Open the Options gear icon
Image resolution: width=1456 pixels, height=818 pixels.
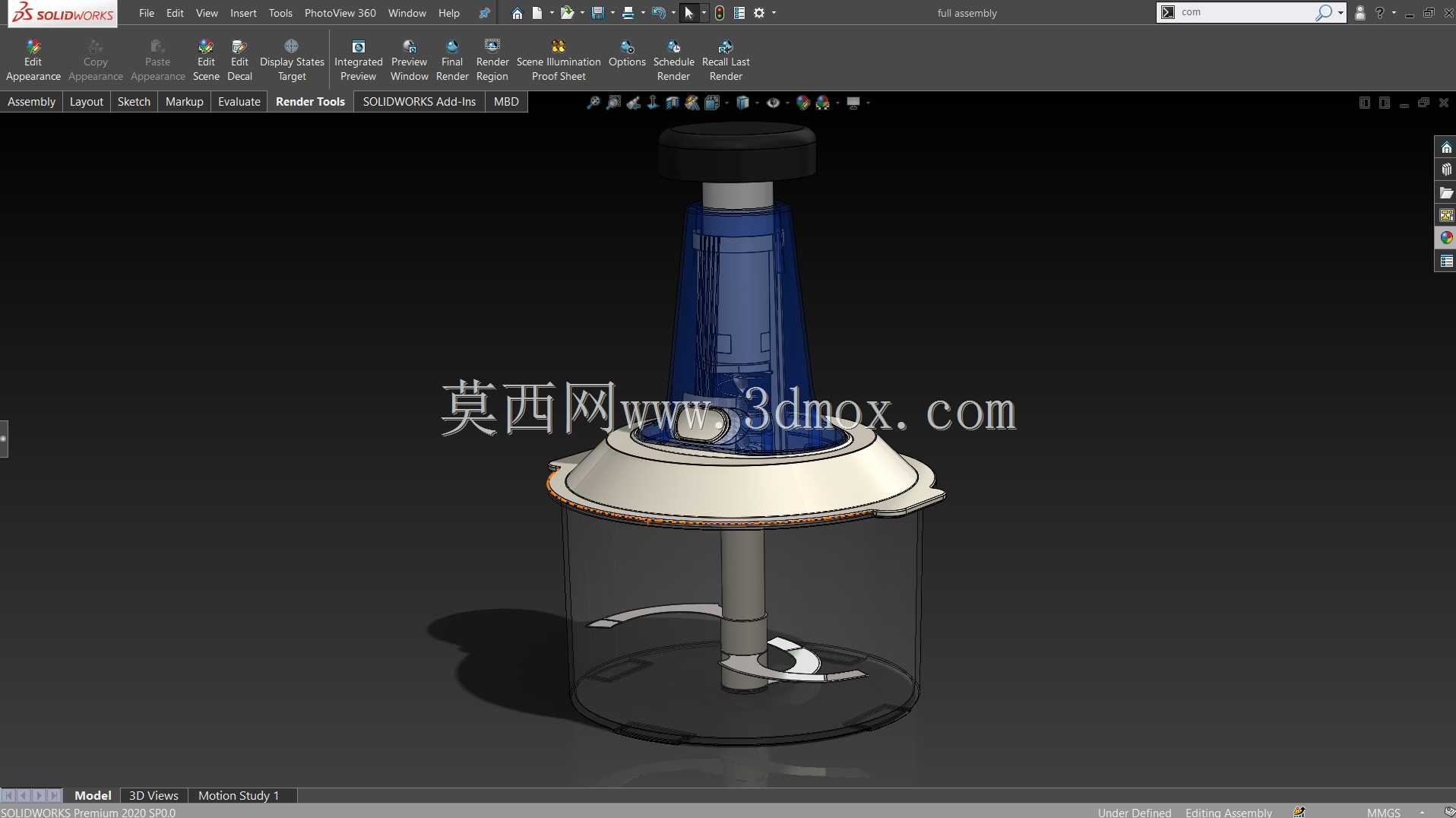(759, 13)
